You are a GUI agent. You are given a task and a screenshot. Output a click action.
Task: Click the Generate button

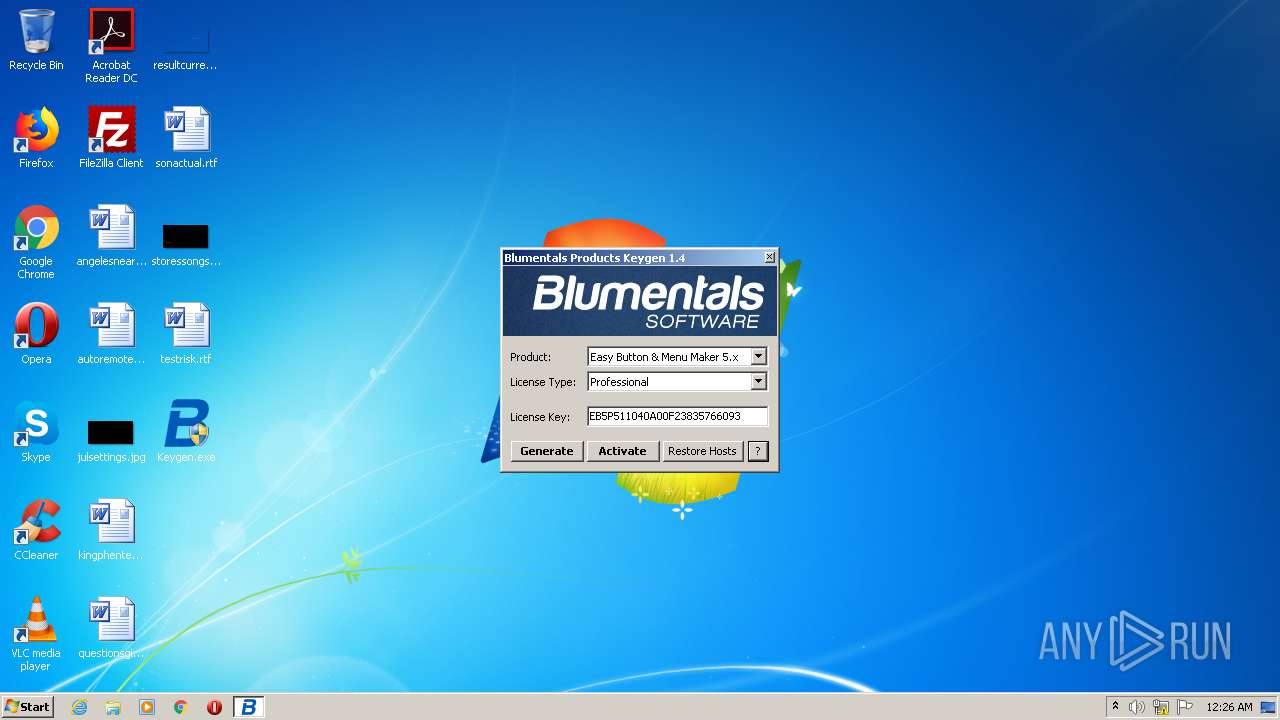(546, 451)
